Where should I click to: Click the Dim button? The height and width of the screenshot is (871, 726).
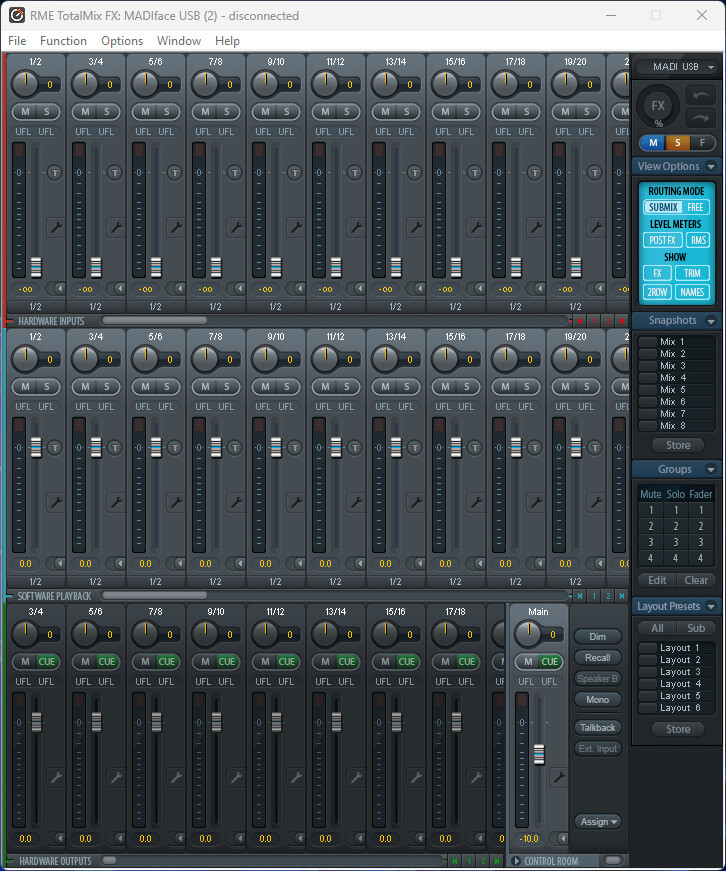[x=598, y=636]
